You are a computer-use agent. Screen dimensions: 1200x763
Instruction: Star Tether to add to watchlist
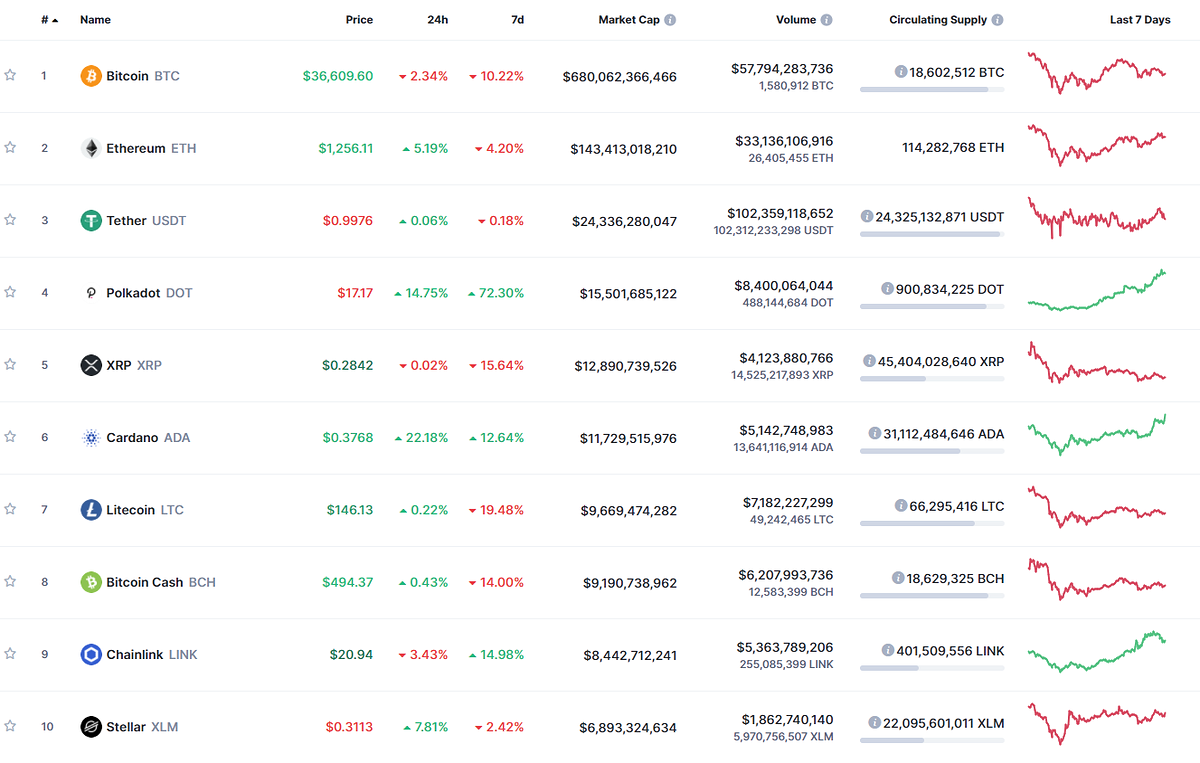[x=10, y=219]
